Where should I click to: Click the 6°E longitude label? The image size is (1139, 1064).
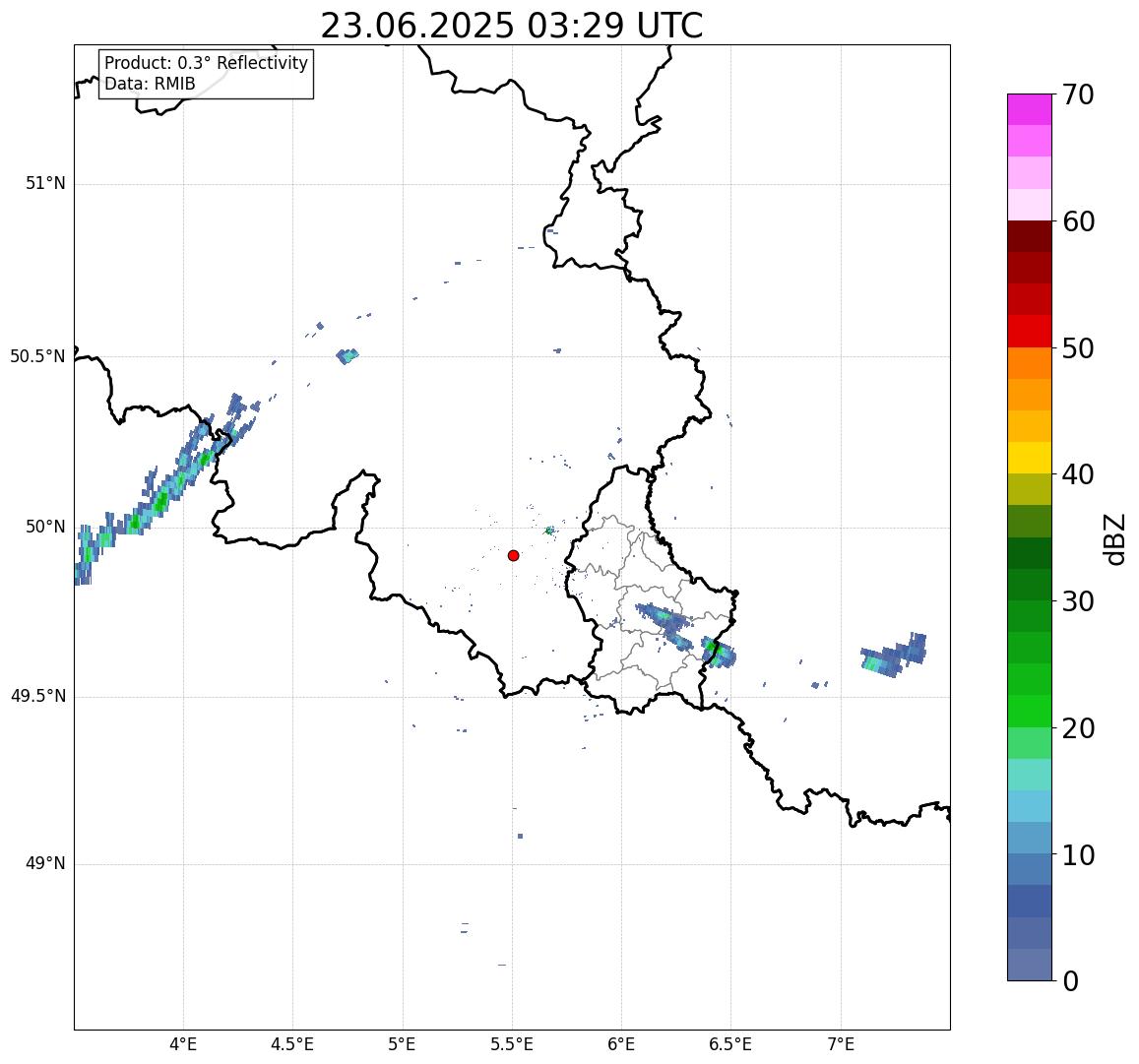(622, 1045)
